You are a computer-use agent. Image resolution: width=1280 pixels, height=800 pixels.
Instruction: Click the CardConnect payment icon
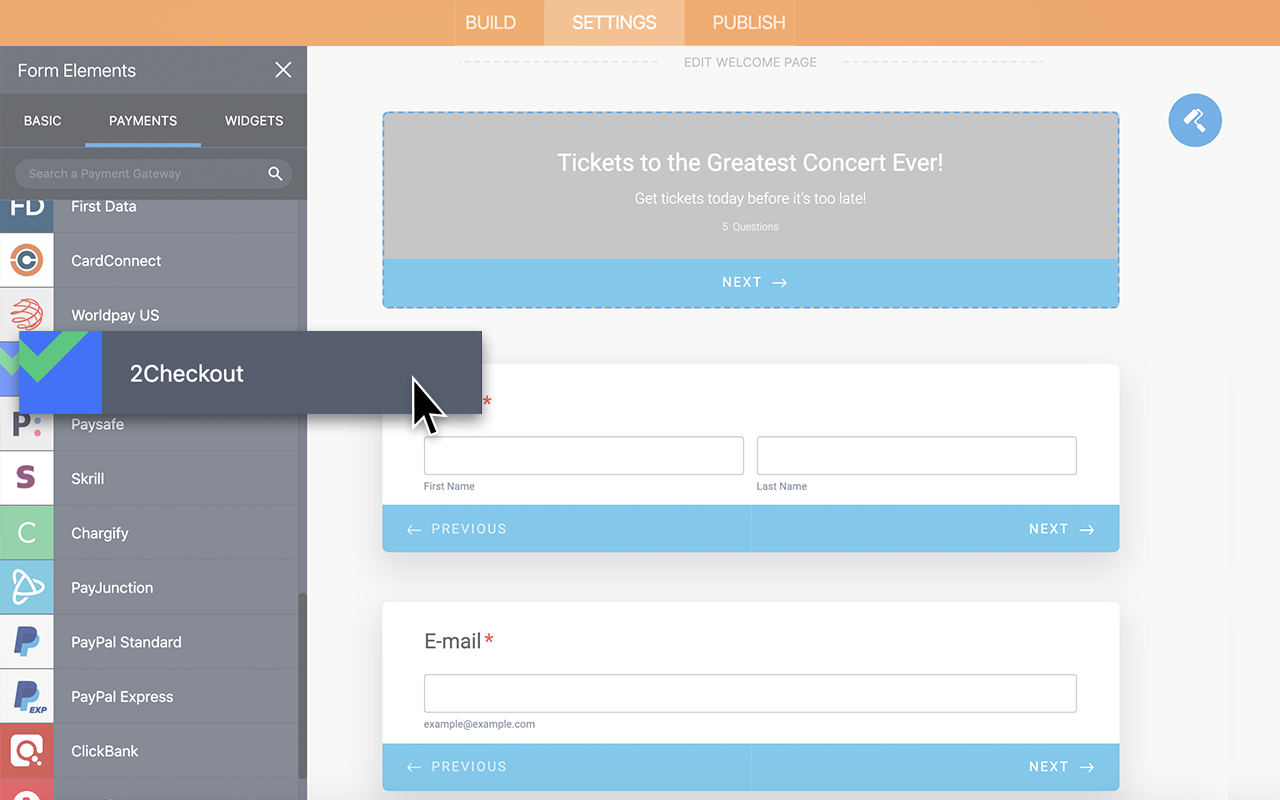tap(27, 260)
